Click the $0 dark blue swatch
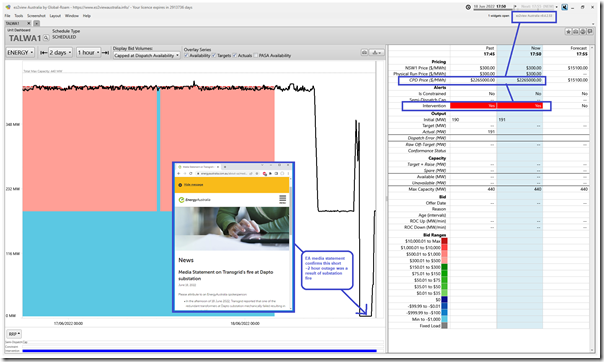 click(x=445, y=300)
